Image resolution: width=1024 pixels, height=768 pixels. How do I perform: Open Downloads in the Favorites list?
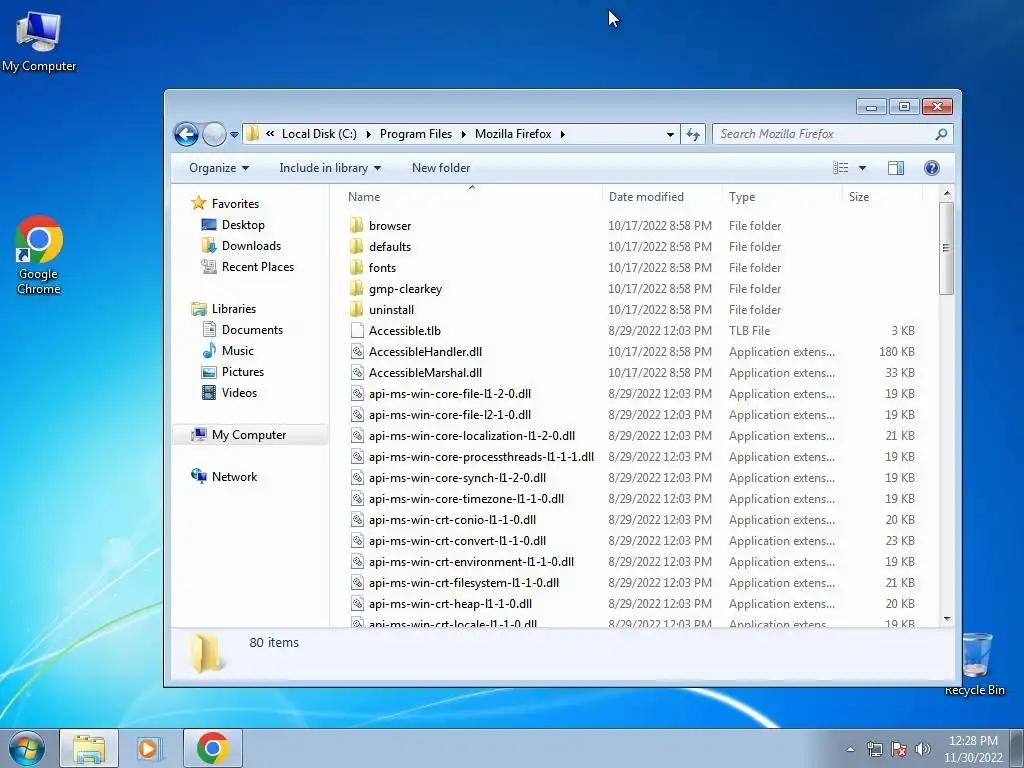(251, 246)
